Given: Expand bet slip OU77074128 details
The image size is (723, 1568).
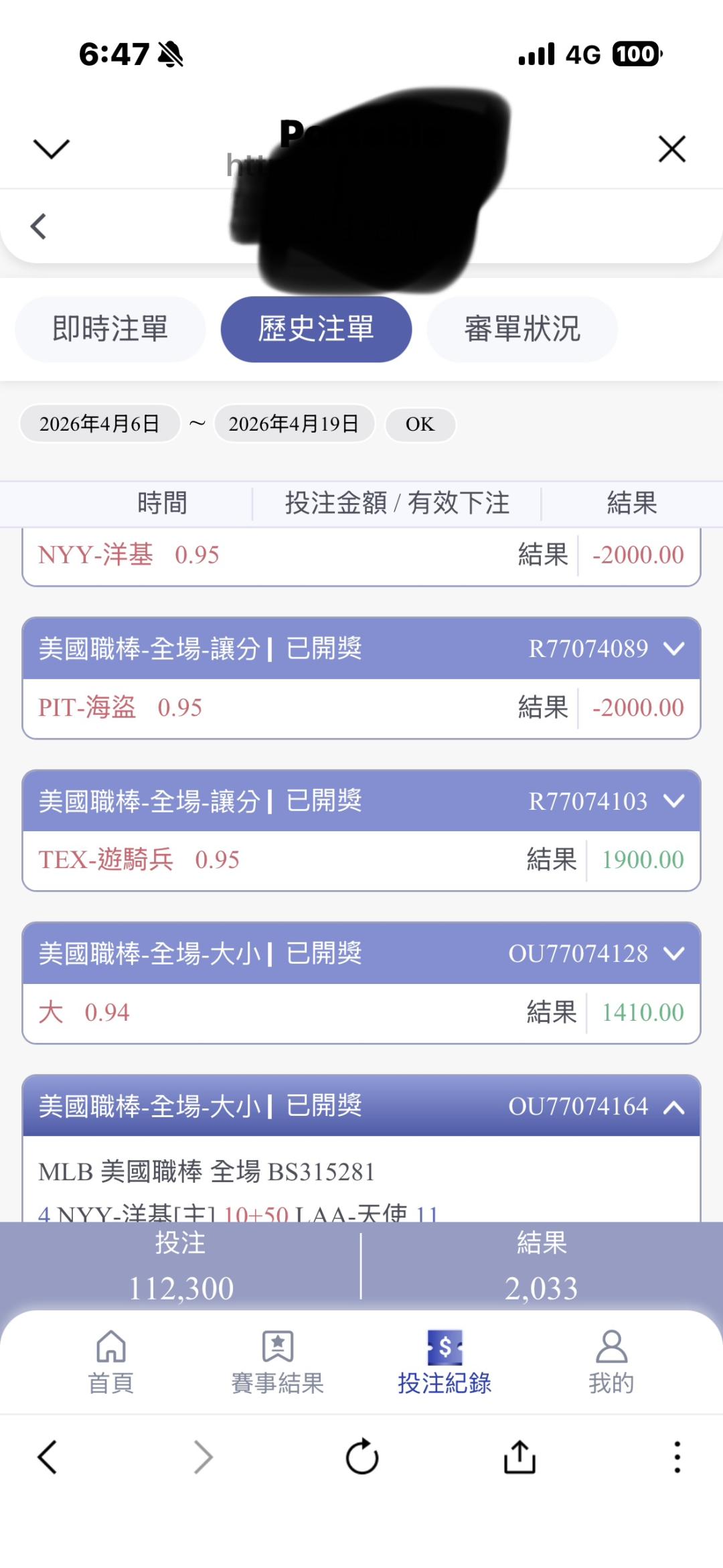Looking at the screenshot, I should coord(673,953).
